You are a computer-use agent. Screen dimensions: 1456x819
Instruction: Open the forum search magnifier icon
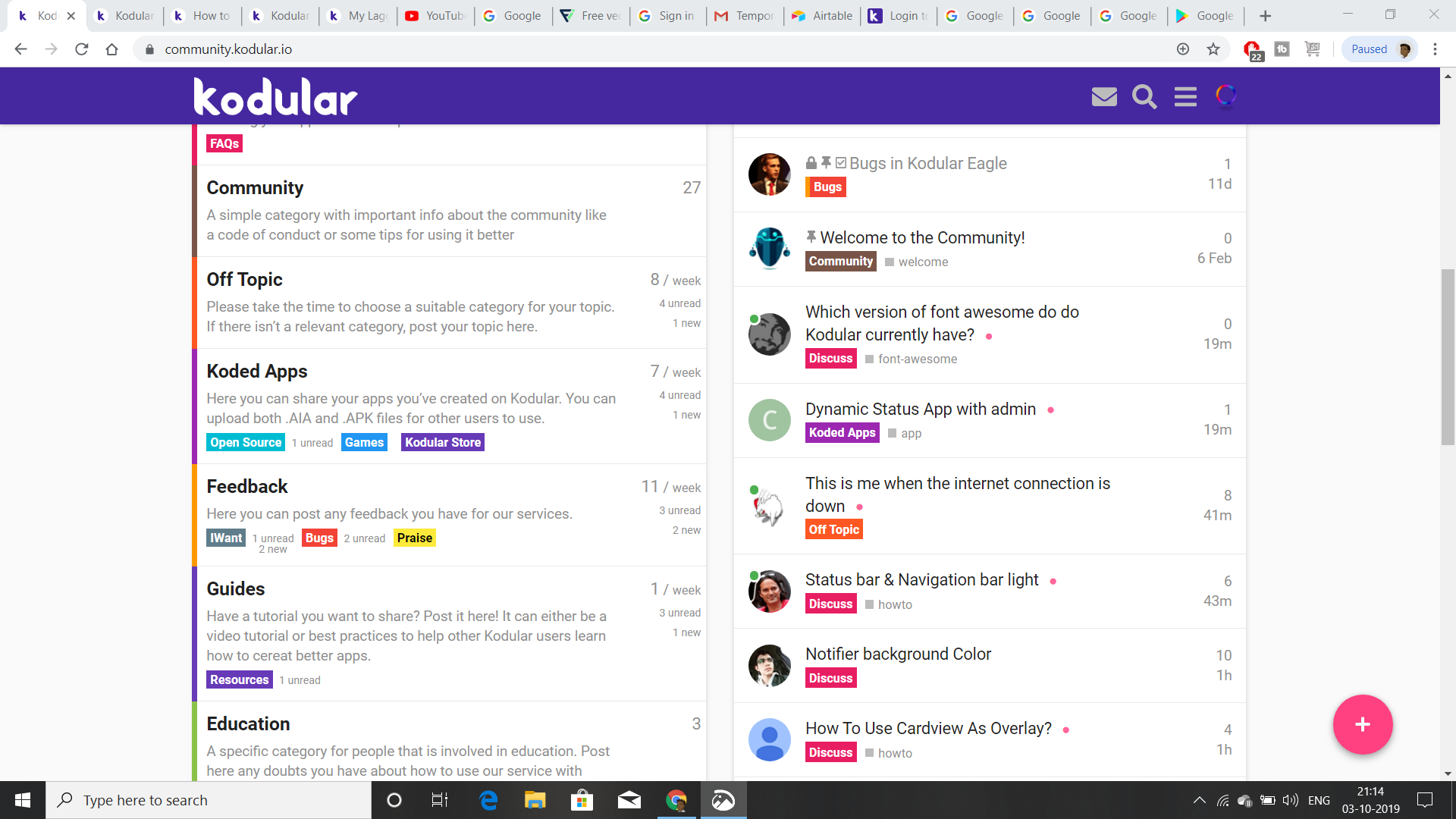point(1144,96)
